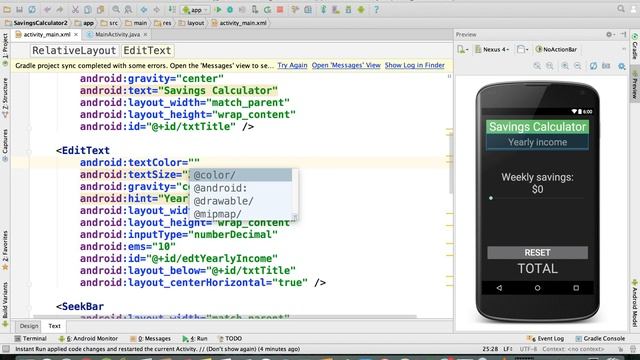
Task: Click the Replace toolbar icon
Action: point(128,9)
